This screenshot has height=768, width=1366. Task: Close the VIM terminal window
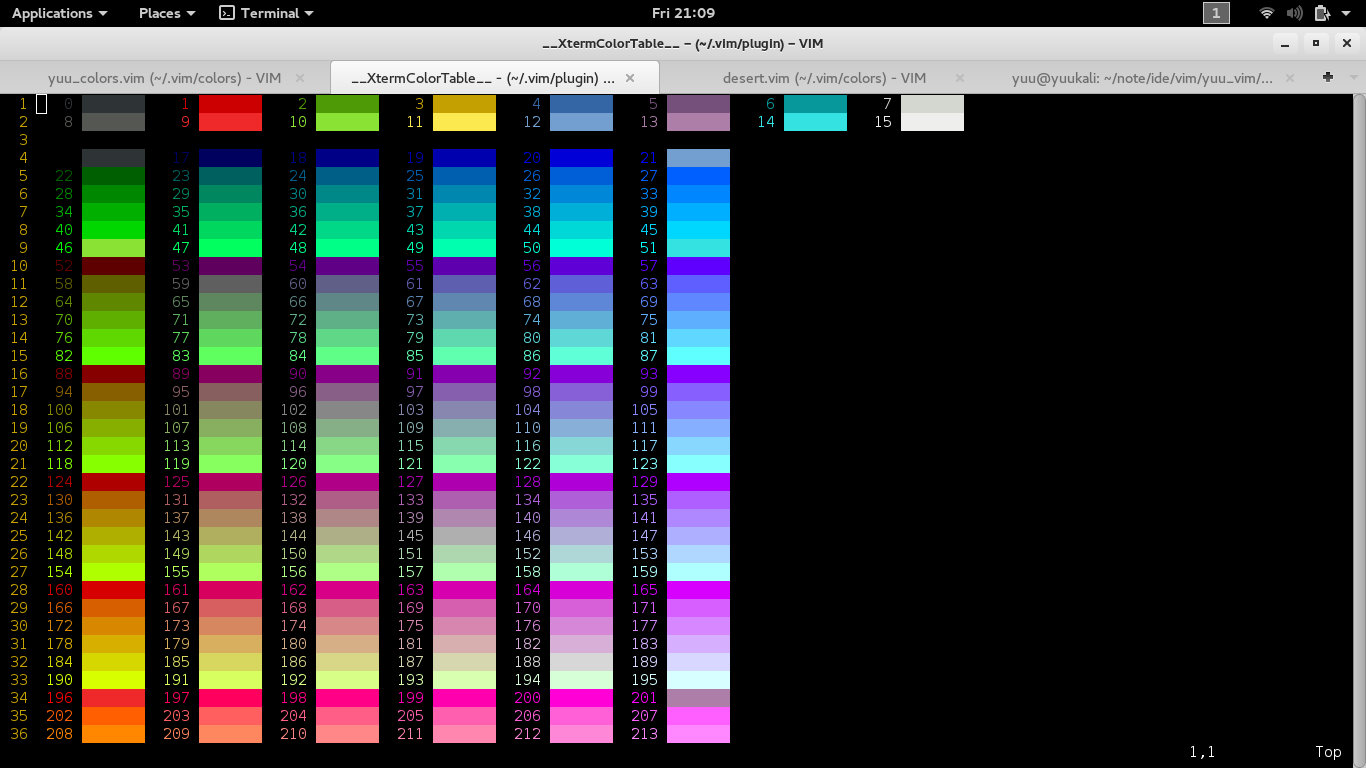point(1347,43)
